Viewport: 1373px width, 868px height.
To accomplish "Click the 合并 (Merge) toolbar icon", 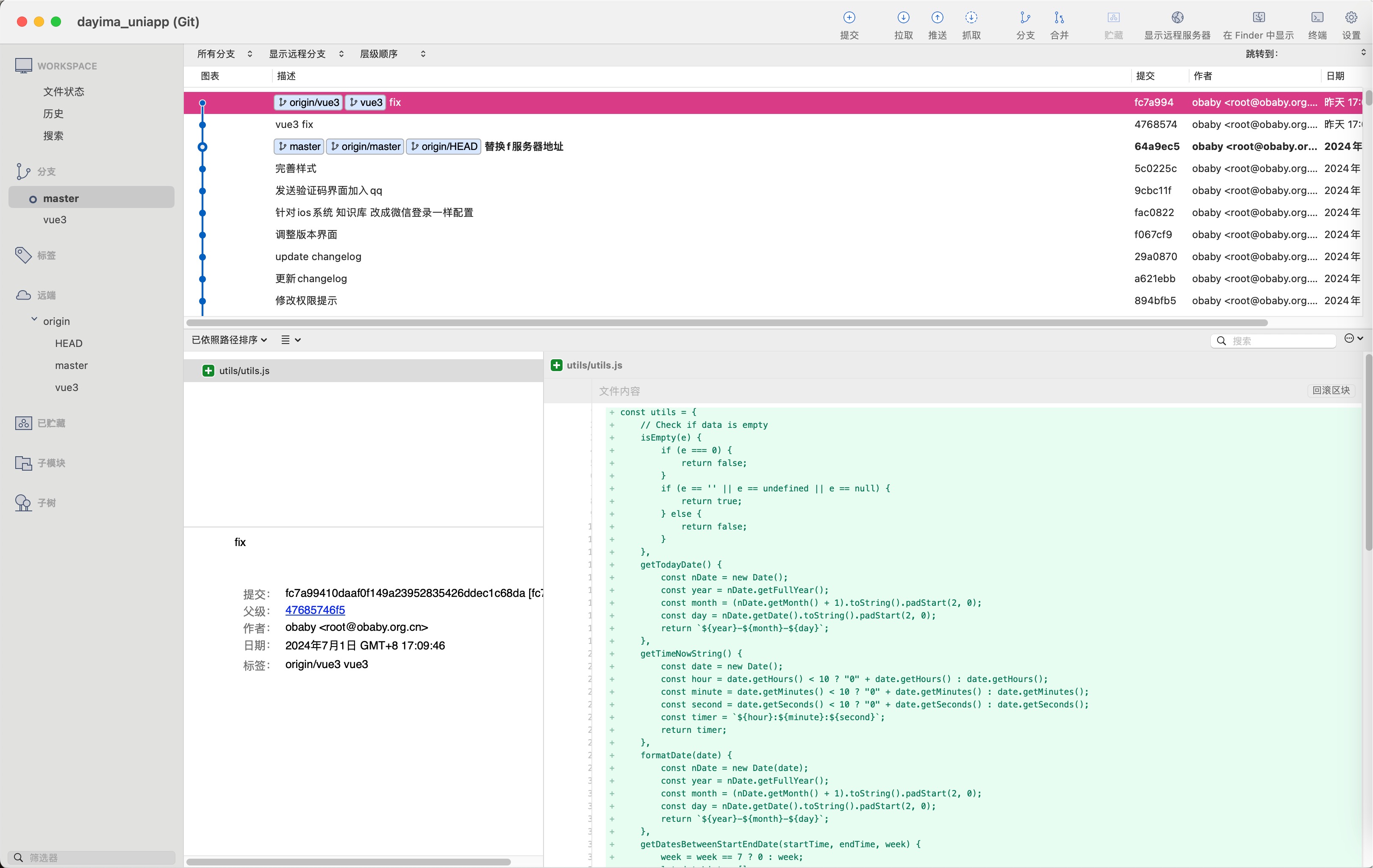I will tap(1059, 18).
